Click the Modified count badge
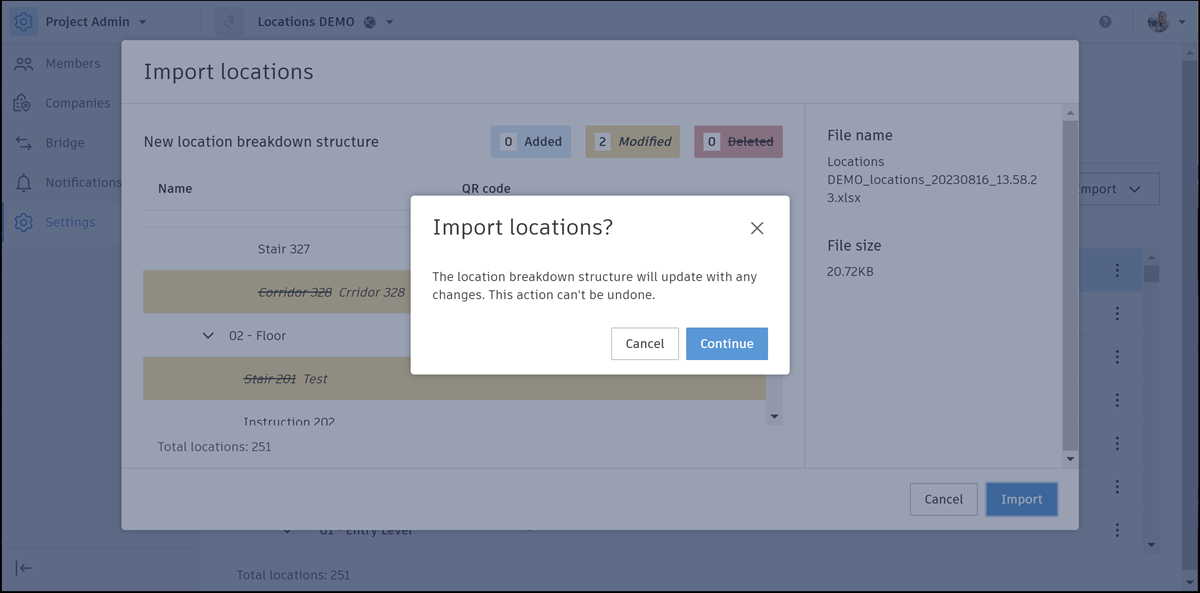Image resolution: width=1200 pixels, height=593 pixels. [x=632, y=142]
